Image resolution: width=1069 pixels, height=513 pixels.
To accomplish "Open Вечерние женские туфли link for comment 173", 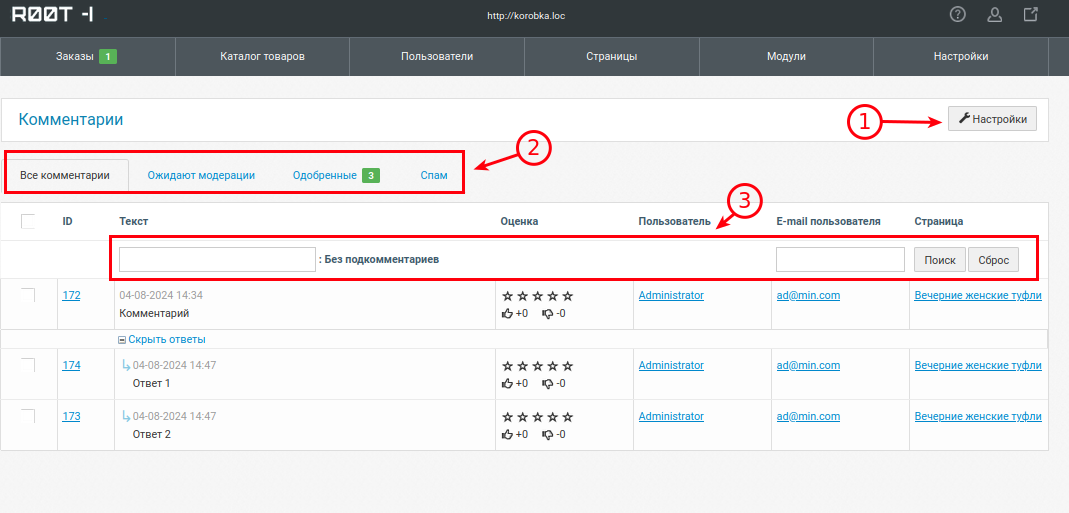I will click(978, 416).
